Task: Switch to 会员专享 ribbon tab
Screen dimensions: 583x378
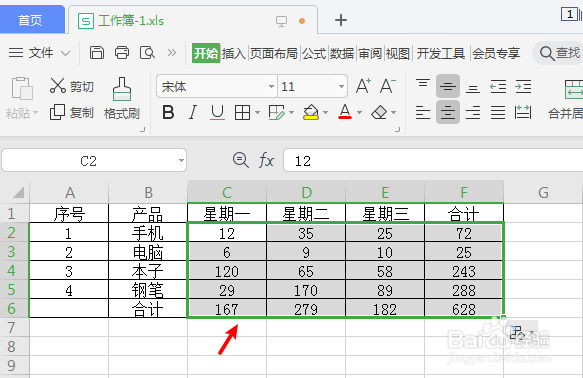Action: pyautogui.click(x=496, y=54)
